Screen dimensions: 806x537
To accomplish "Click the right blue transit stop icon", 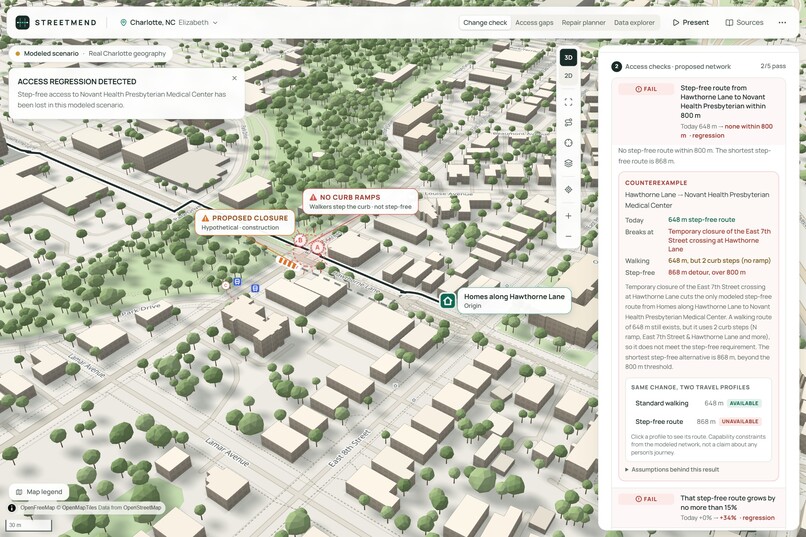I will point(255,288).
